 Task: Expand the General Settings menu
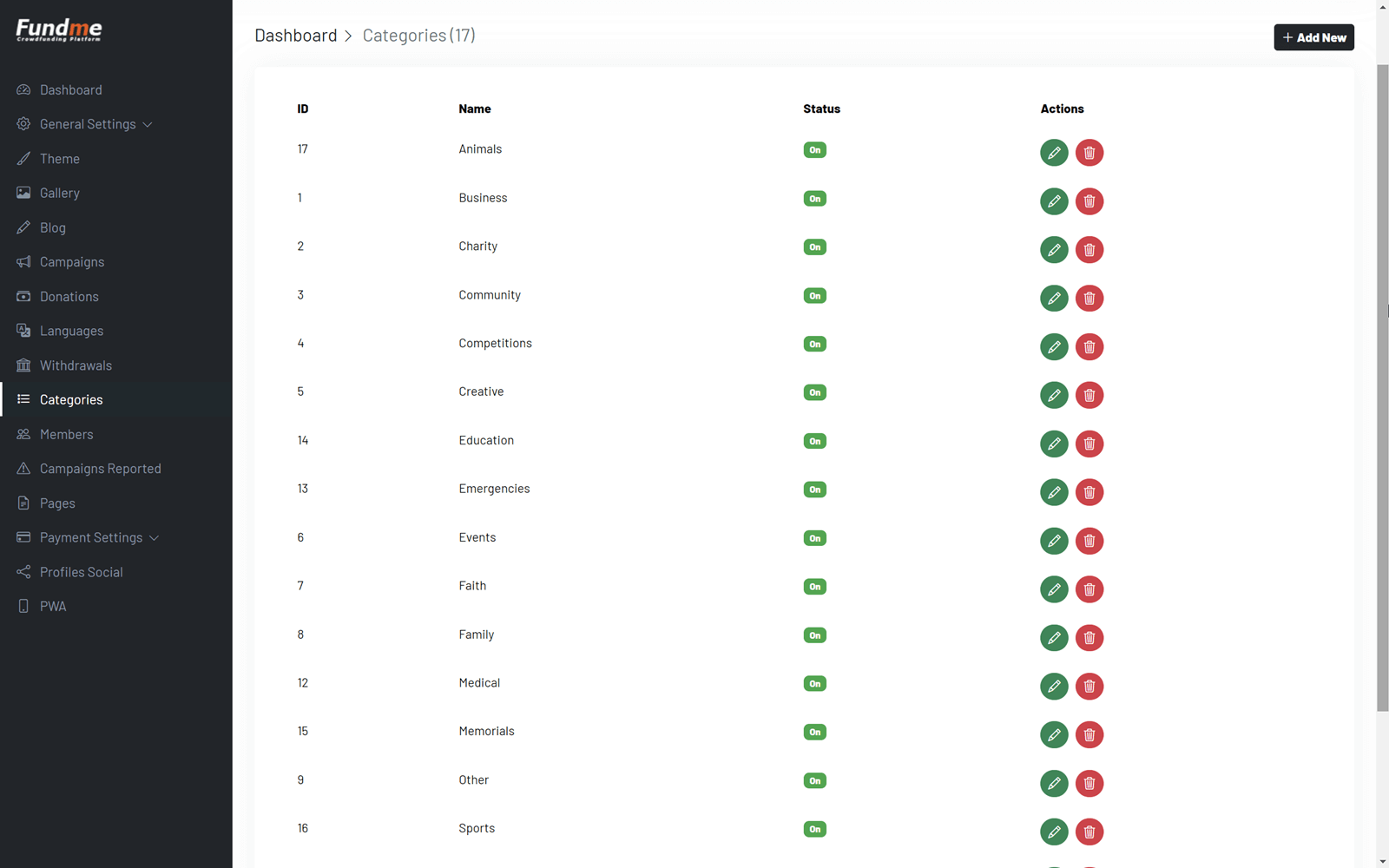coord(87,123)
